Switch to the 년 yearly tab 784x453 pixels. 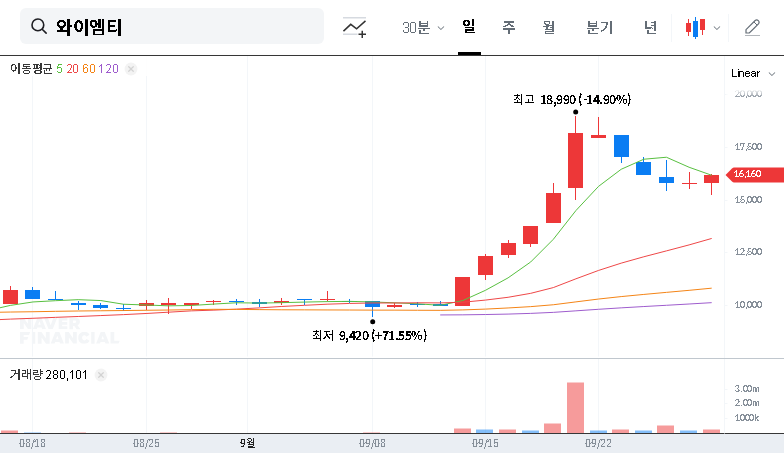coord(650,27)
